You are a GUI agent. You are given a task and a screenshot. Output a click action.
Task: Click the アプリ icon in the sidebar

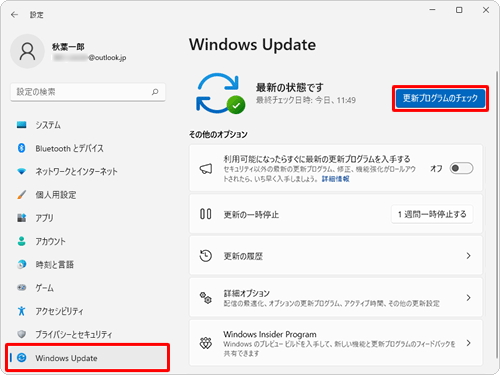[x=22, y=218]
